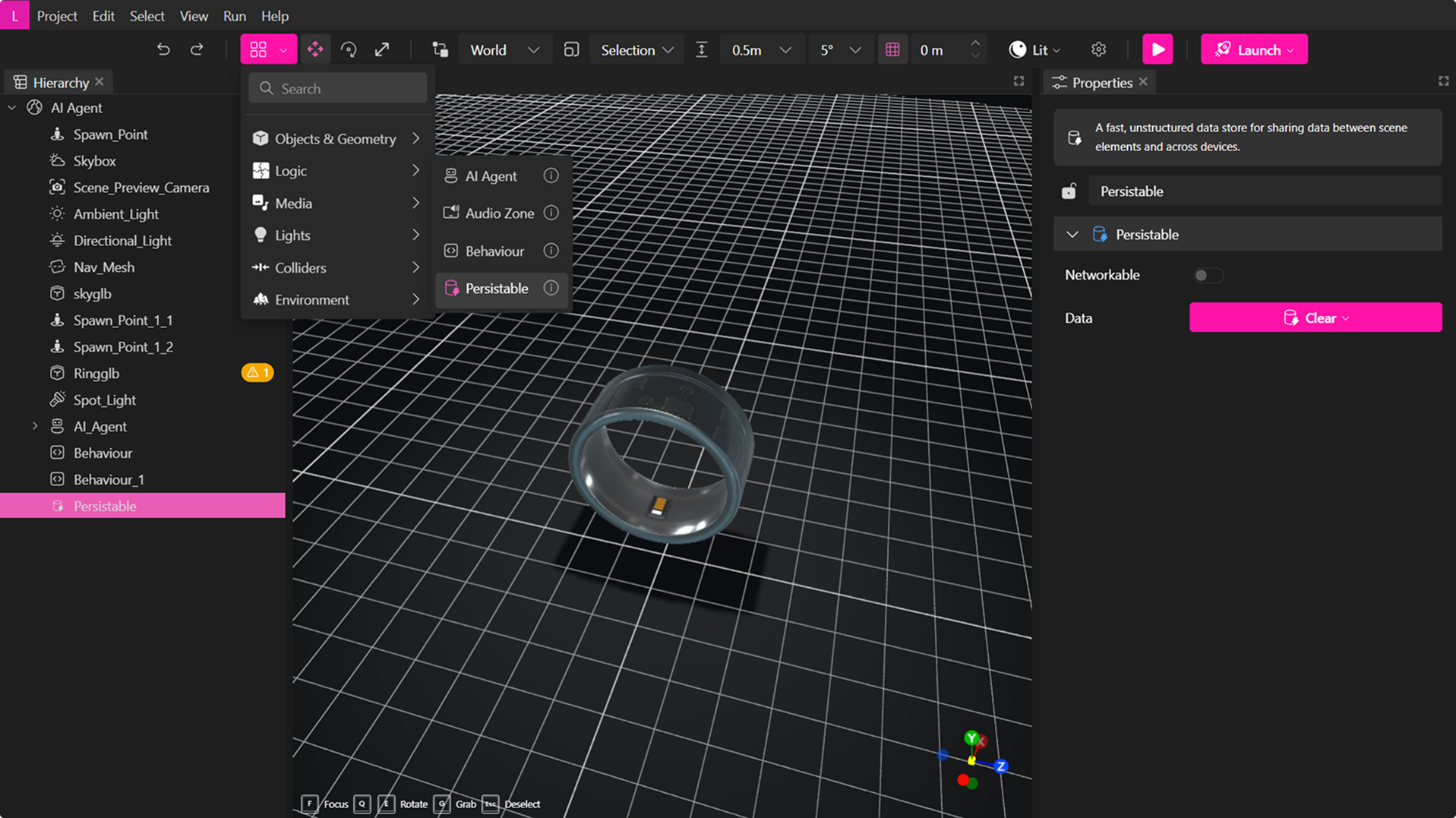
Task: Open the World coordinate space dropdown
Action: (504, 49)
